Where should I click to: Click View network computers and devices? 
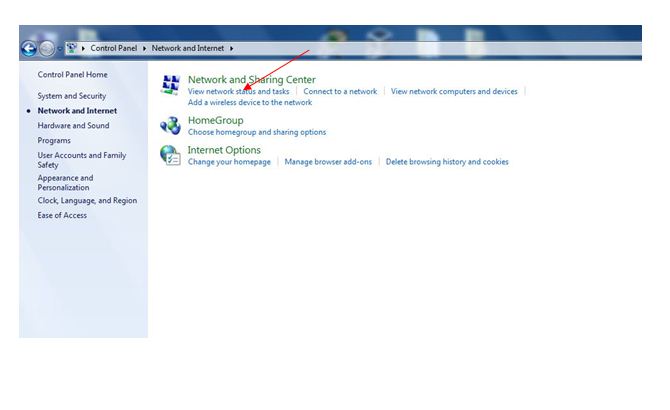454,91
